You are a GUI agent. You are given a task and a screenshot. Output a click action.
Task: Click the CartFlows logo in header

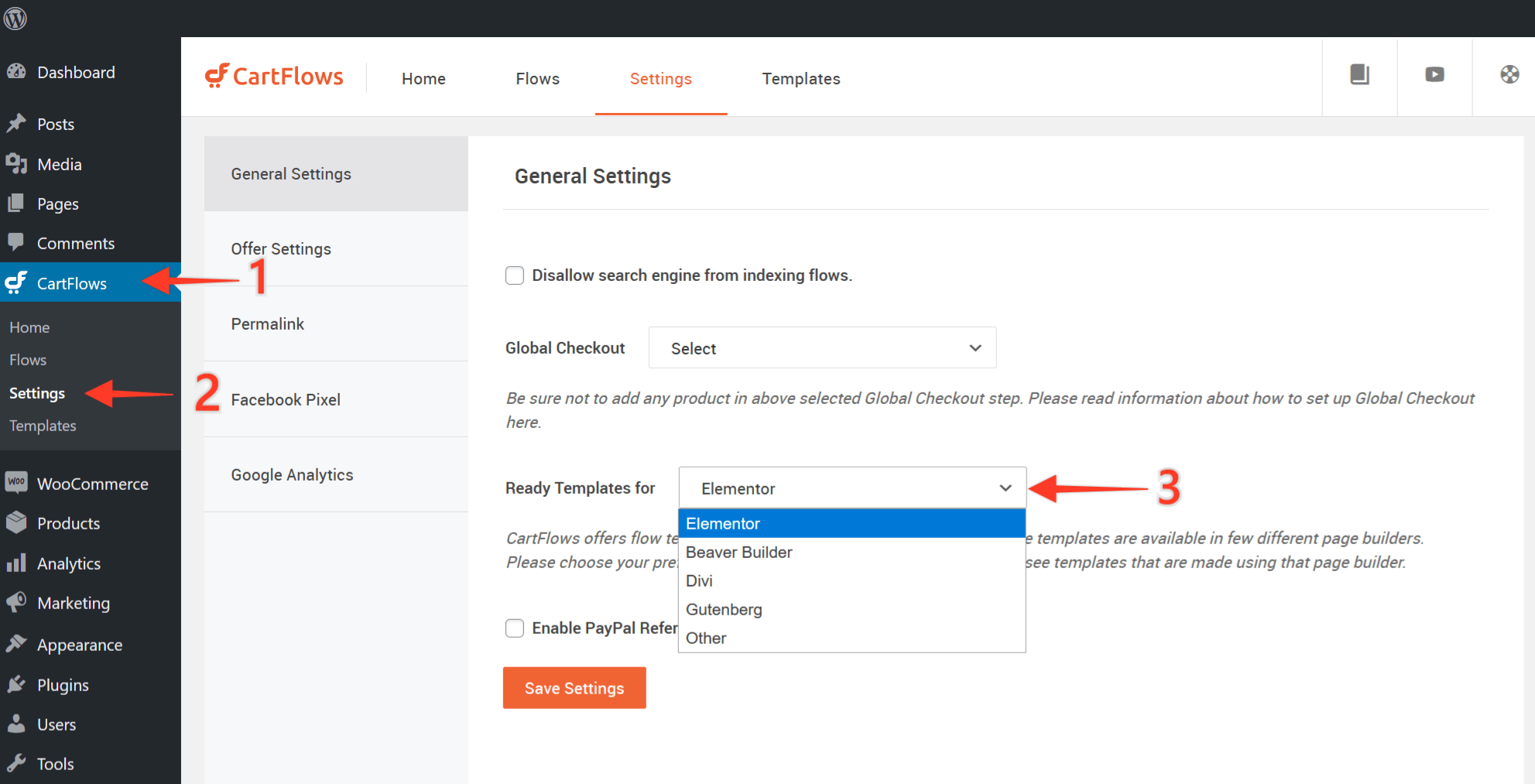point(274,77)
